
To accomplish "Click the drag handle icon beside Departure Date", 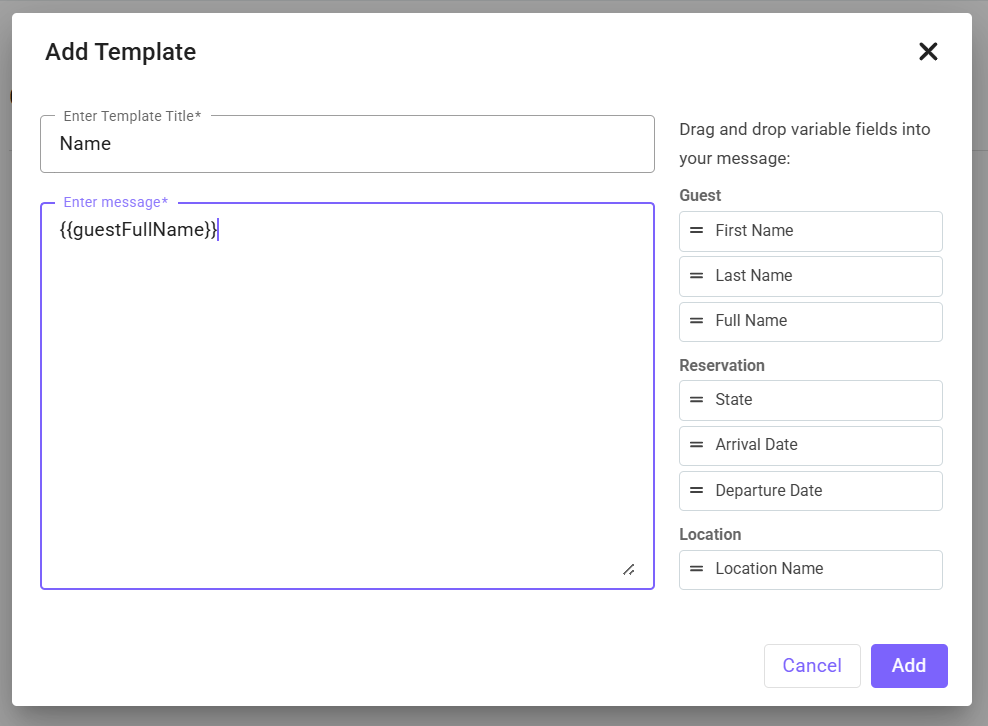I will (x=696, y=490).
